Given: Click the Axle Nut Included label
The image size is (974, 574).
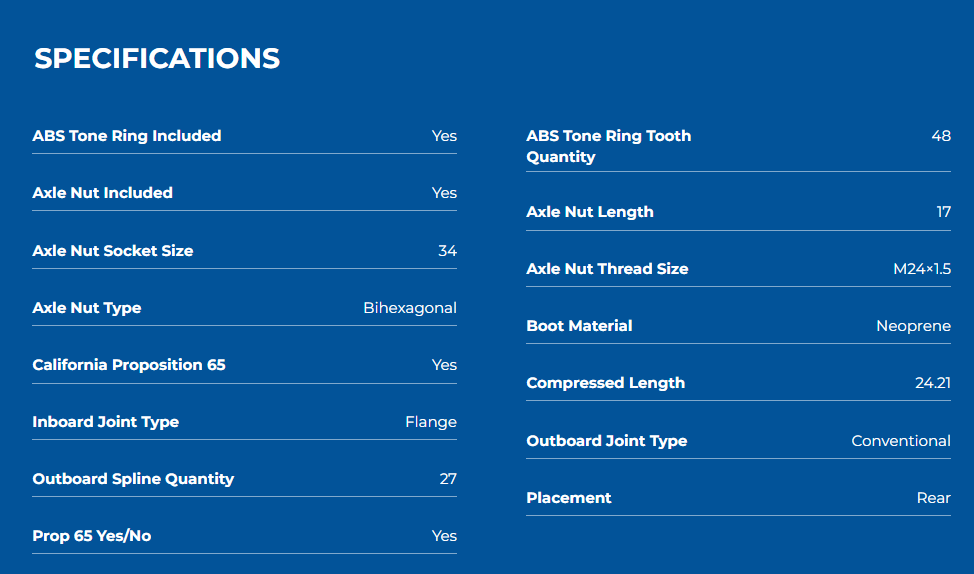Looking at the screenshot, I should [102, 193].
